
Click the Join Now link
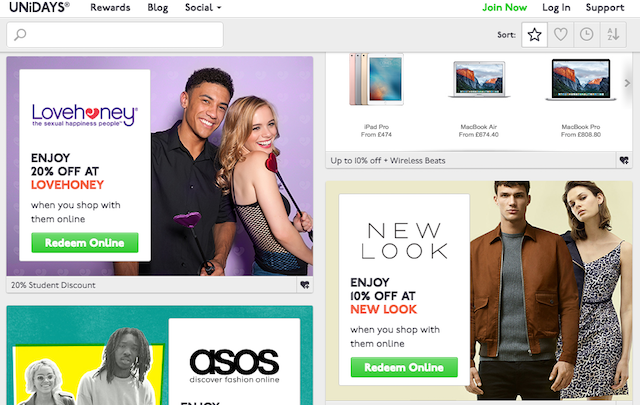pyautogui.click(x=504, y=7)
